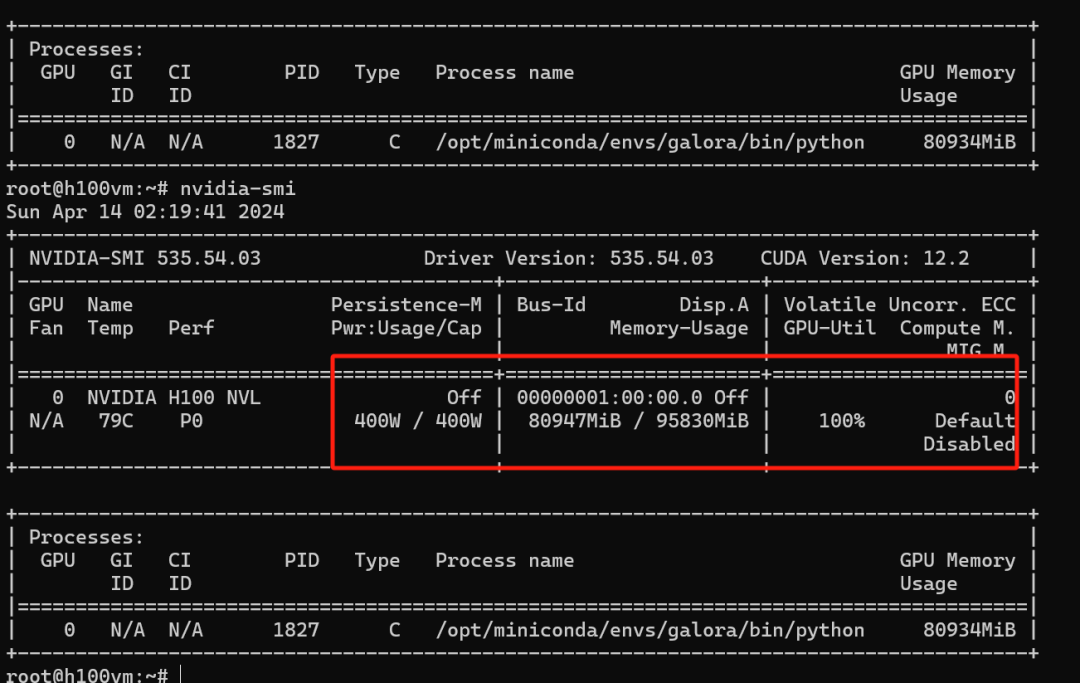Click the CUDA Version 12.2 text

click(x=864, y=258)
